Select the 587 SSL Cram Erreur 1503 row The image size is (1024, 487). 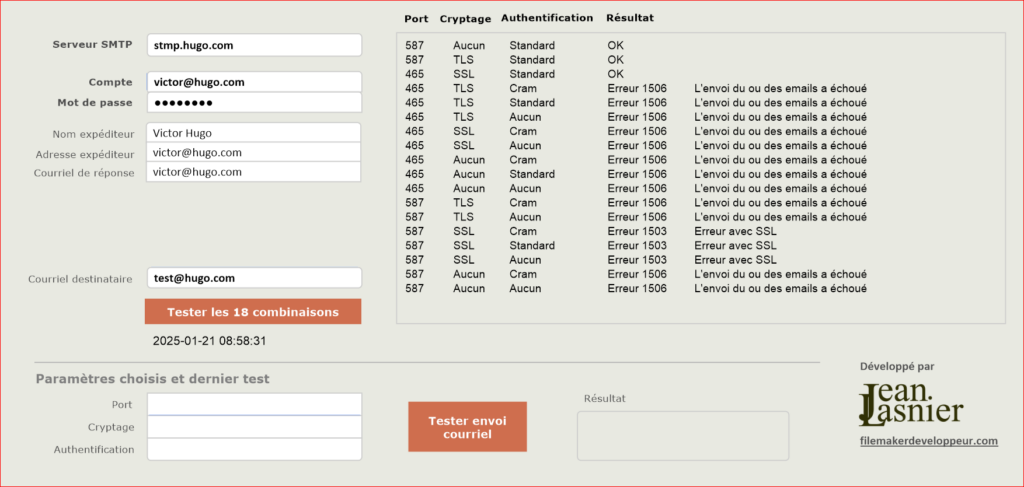(591, 231)
